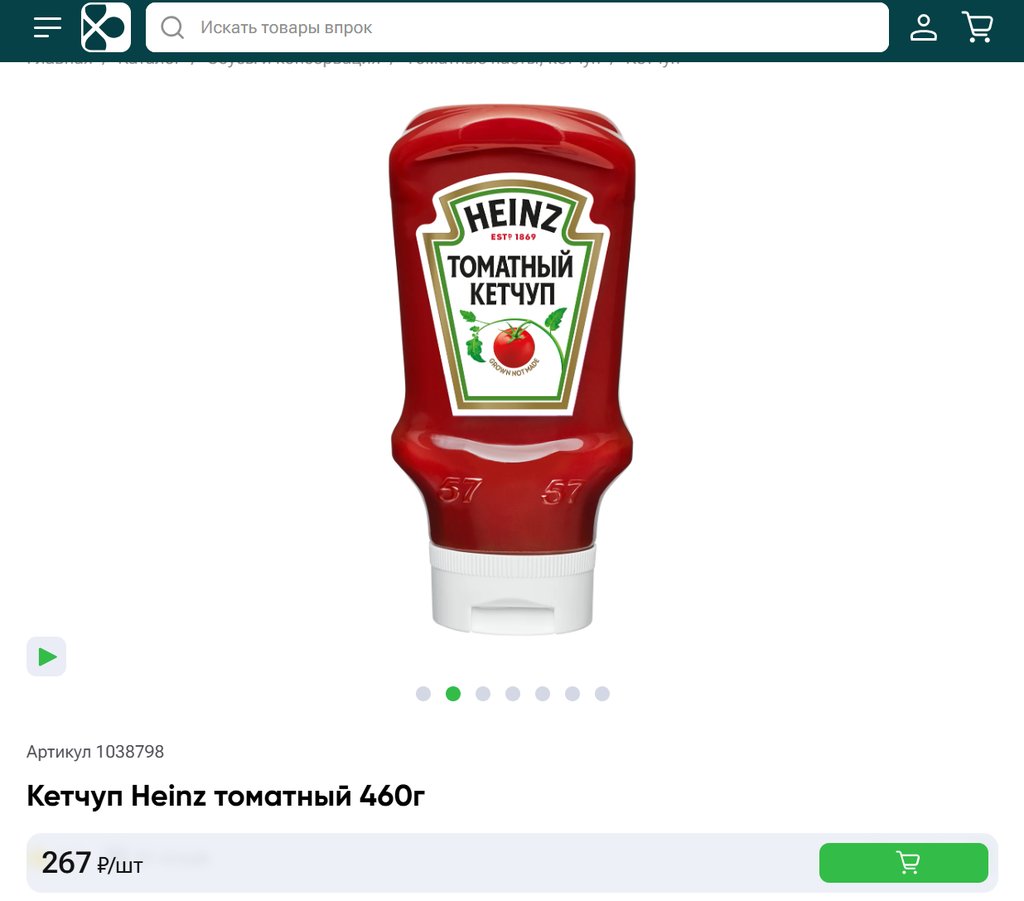Play the product video
The width and height of the screenshot is (1024, 901).
[x=46, y=656]
